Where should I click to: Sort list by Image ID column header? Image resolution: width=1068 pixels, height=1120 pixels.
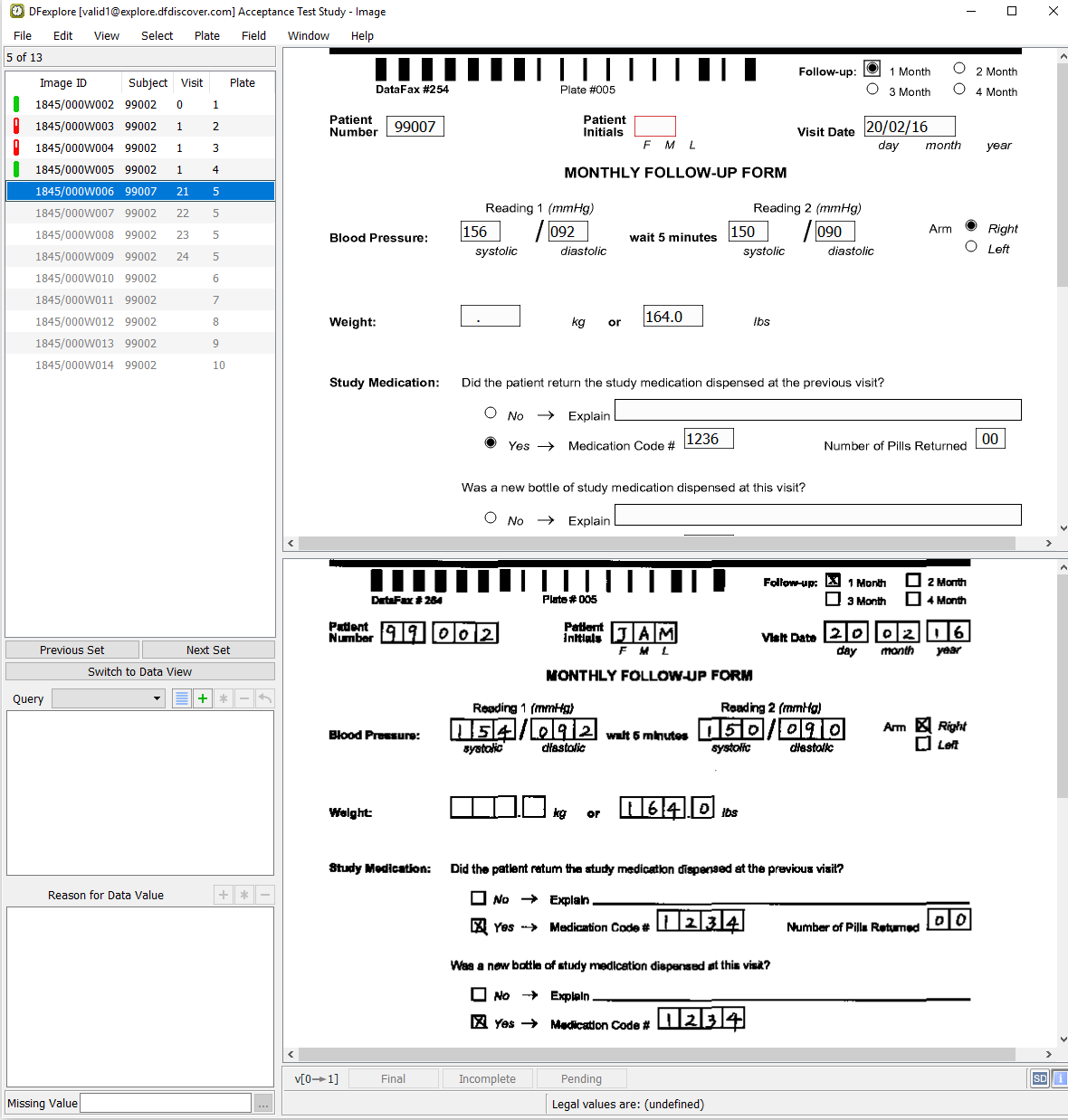[x=63, y=82]
